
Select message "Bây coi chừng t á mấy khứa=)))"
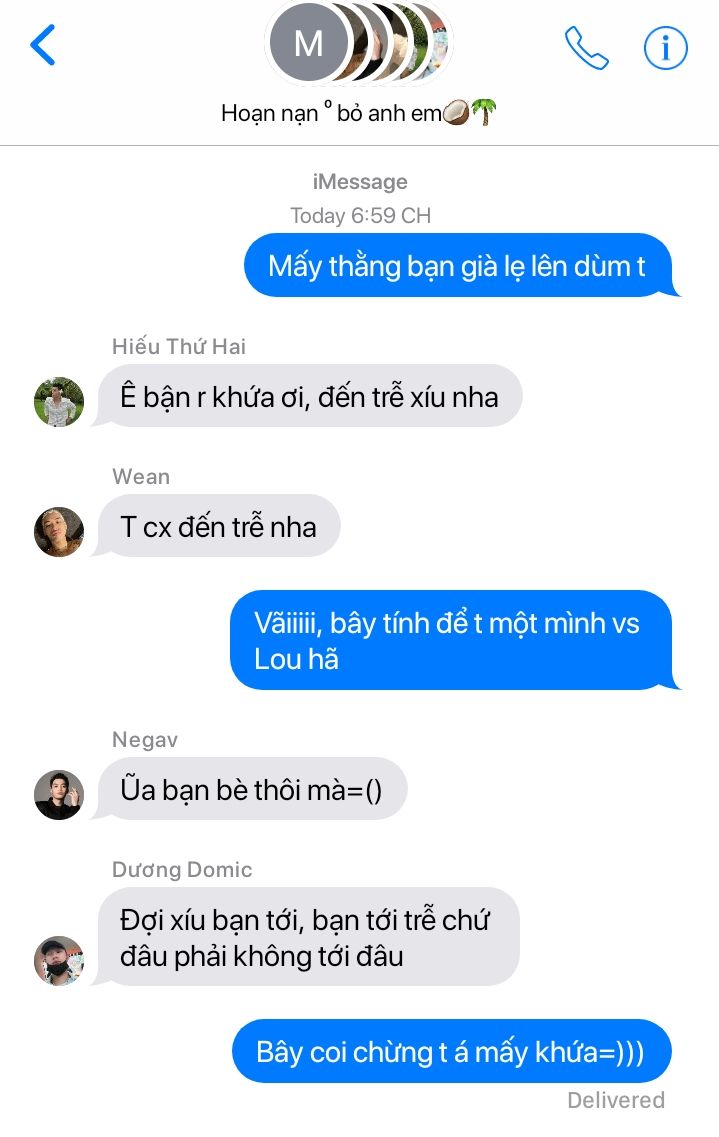click(453, 1051)
